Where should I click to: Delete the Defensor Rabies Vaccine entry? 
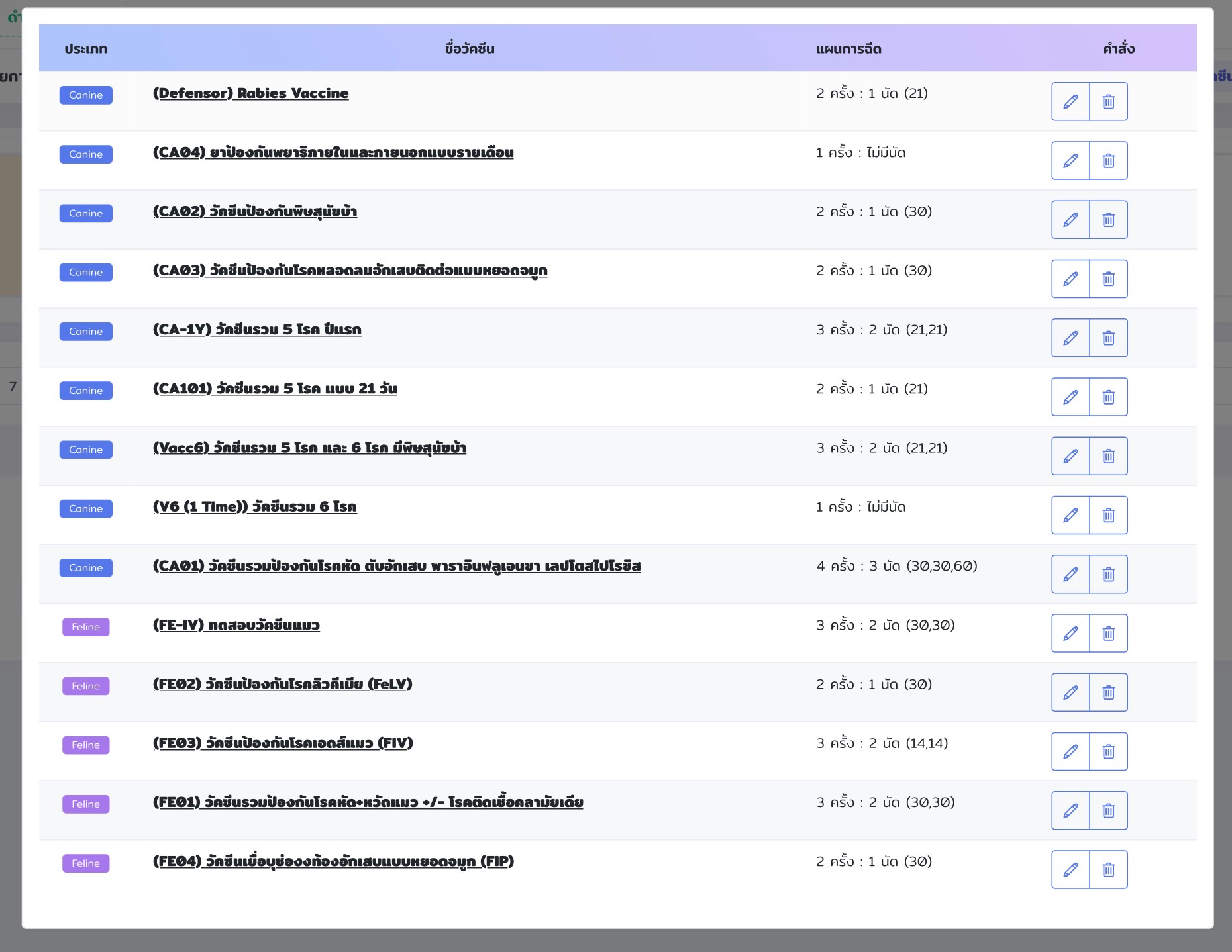point(1108,101)
